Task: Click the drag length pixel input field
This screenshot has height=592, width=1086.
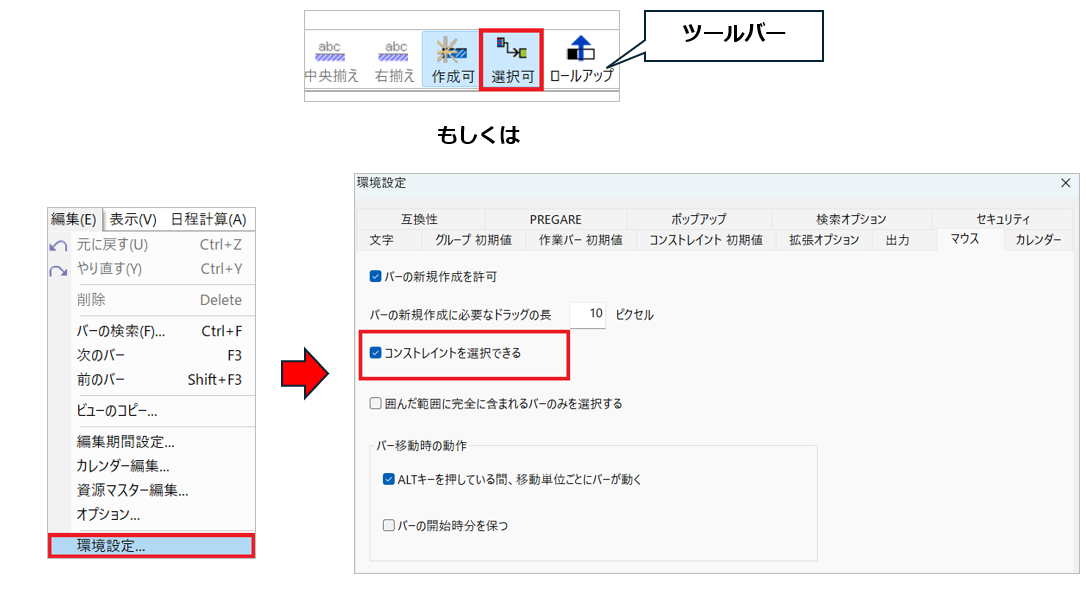Action: point(588,314)
